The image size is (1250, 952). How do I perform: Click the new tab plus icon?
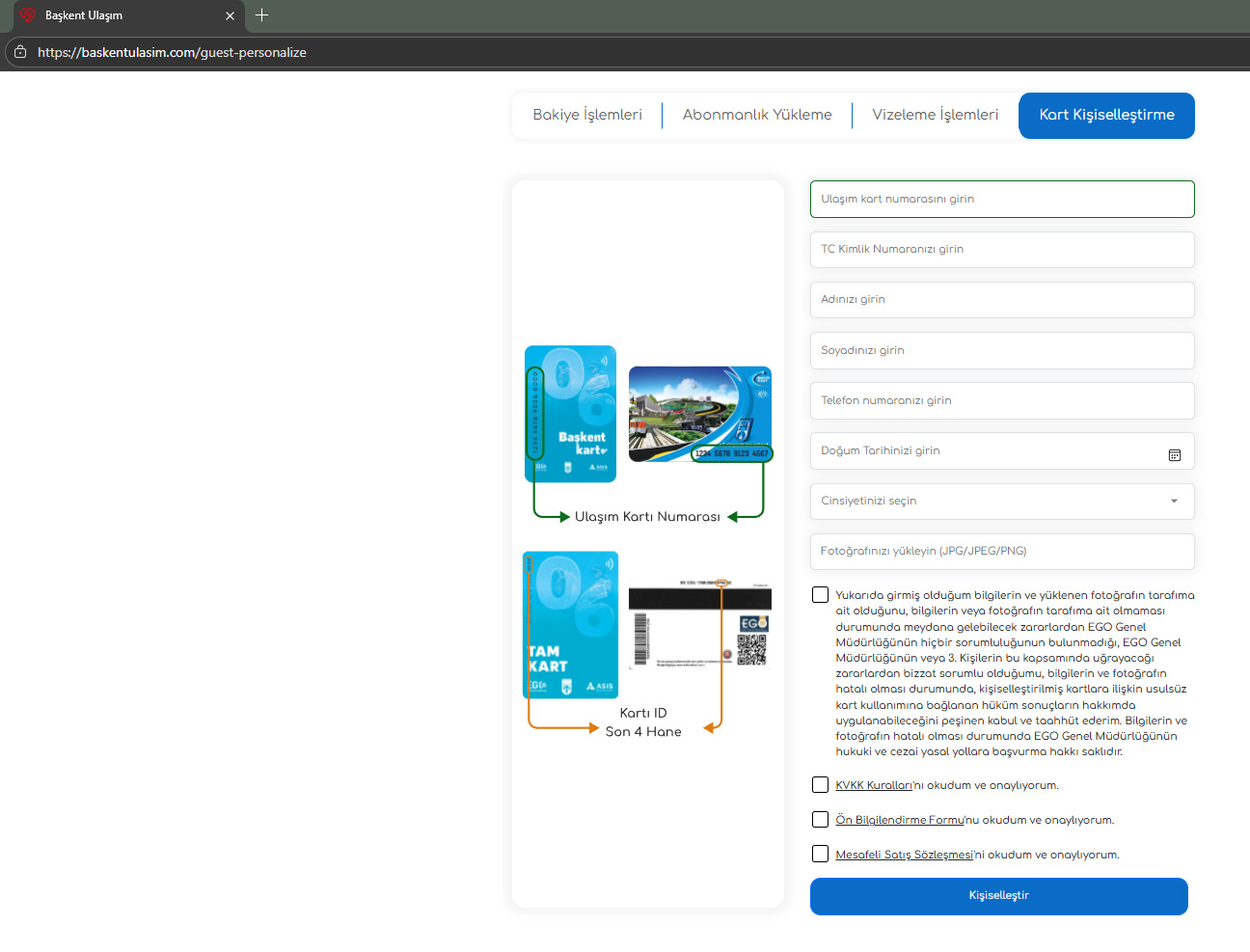(261, 15)
